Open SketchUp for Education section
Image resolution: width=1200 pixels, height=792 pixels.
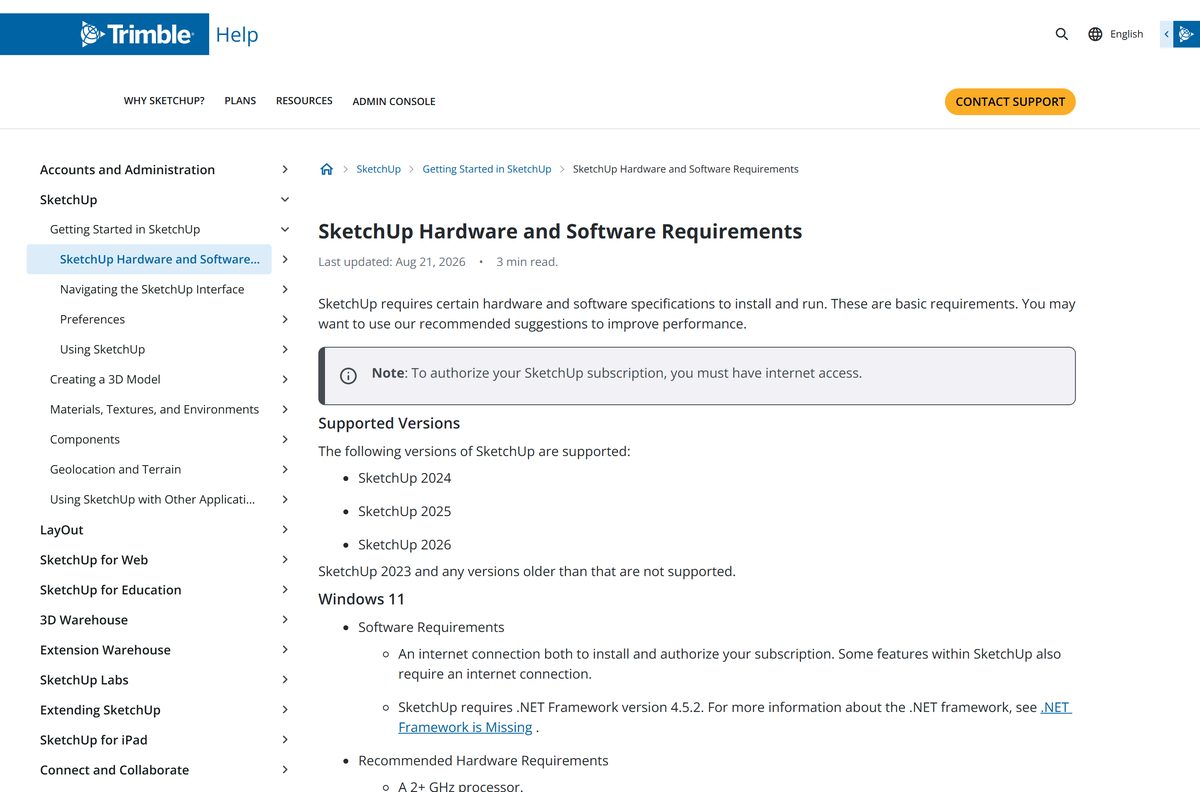(111, 590)
